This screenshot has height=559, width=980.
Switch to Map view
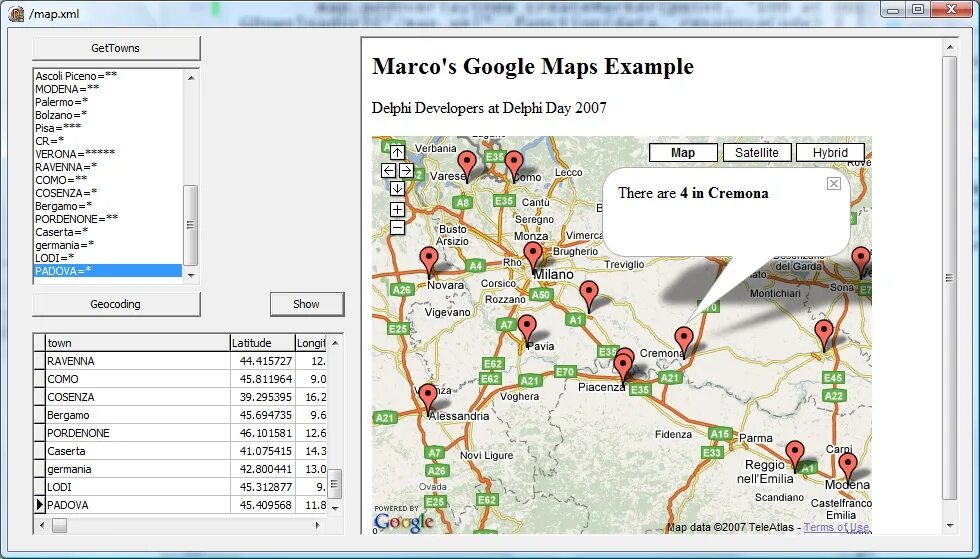click(x=683, y=153)
